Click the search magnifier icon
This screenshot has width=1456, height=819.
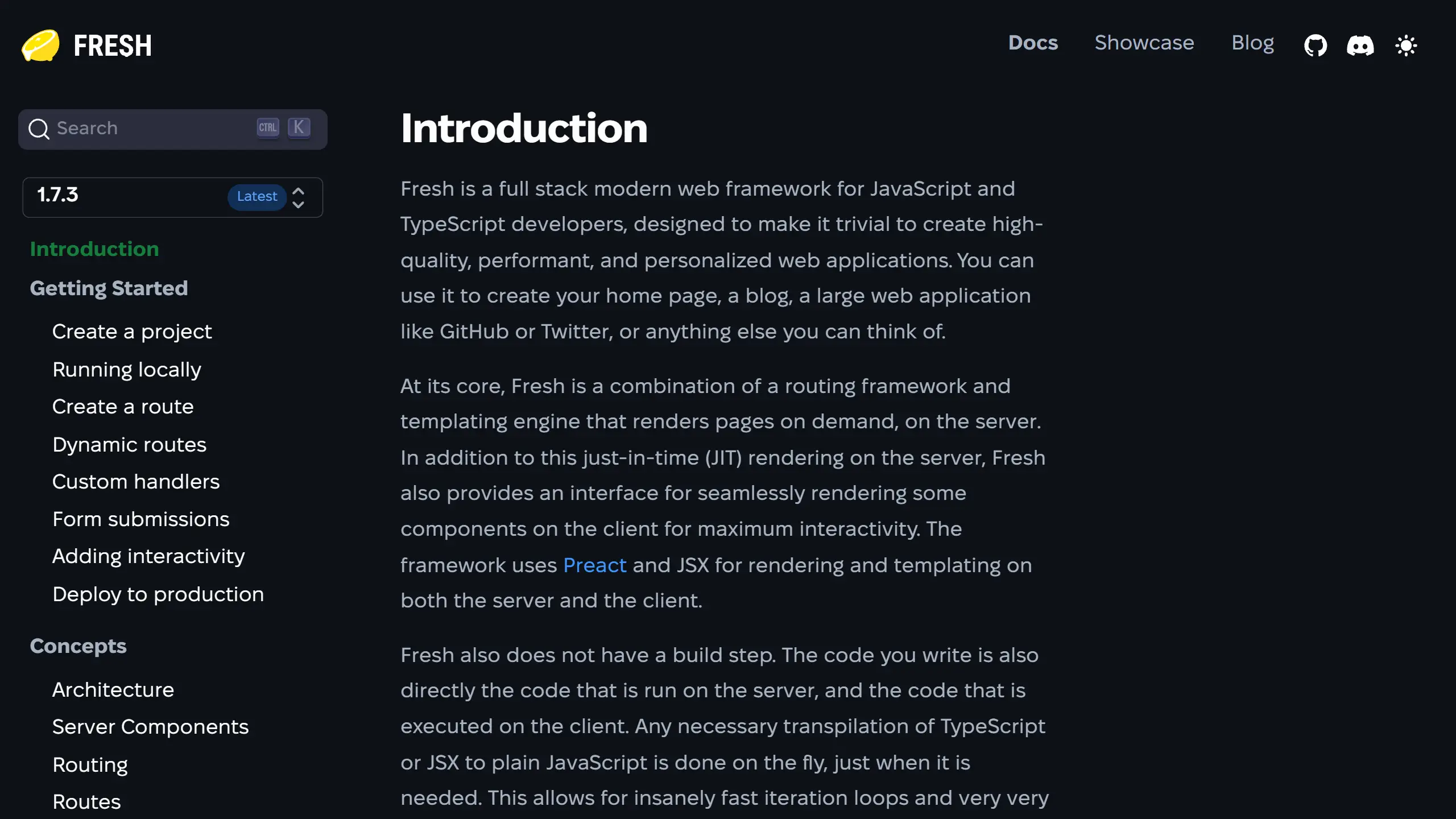pyautogui.click(x=39, y=129)
